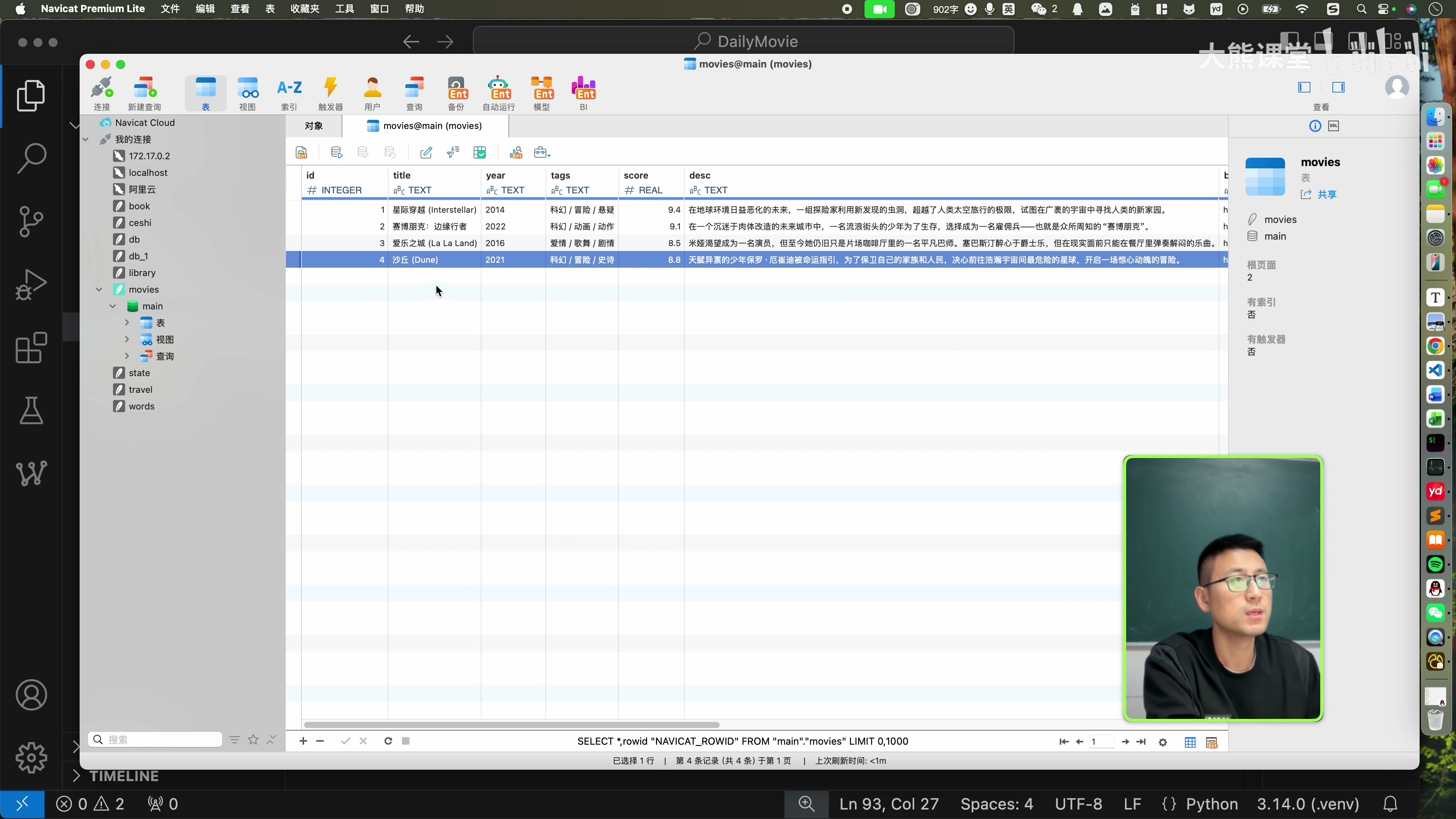The width and height of the screenshot is (1456, 819).
Task: Click the 触发器 (Trigger) lightning icon
Action: [331, 93]
